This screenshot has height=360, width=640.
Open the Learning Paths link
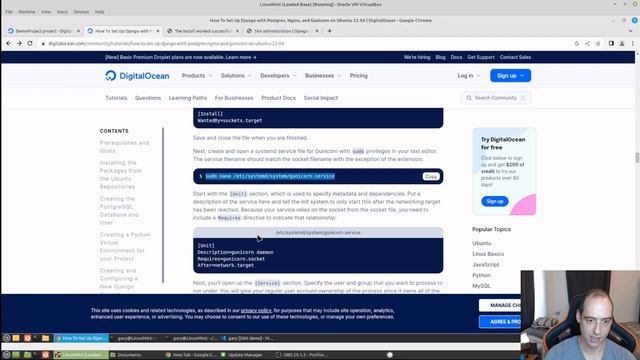tap(188, 98)
